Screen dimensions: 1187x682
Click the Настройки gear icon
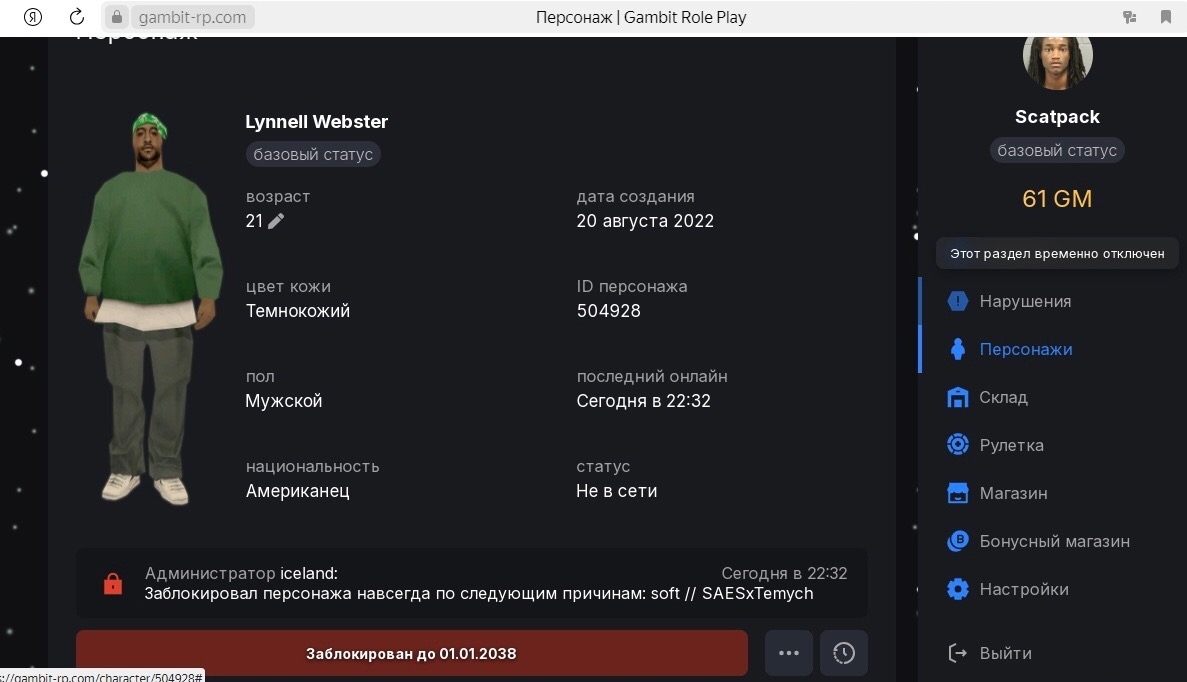[x=958, y=589]
